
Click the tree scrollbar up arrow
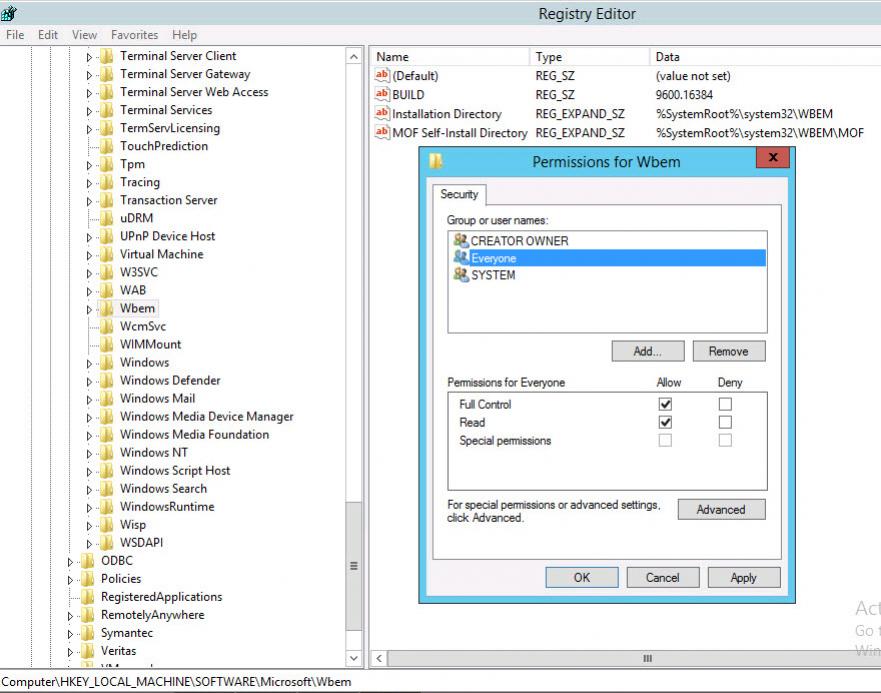point(353,56)
